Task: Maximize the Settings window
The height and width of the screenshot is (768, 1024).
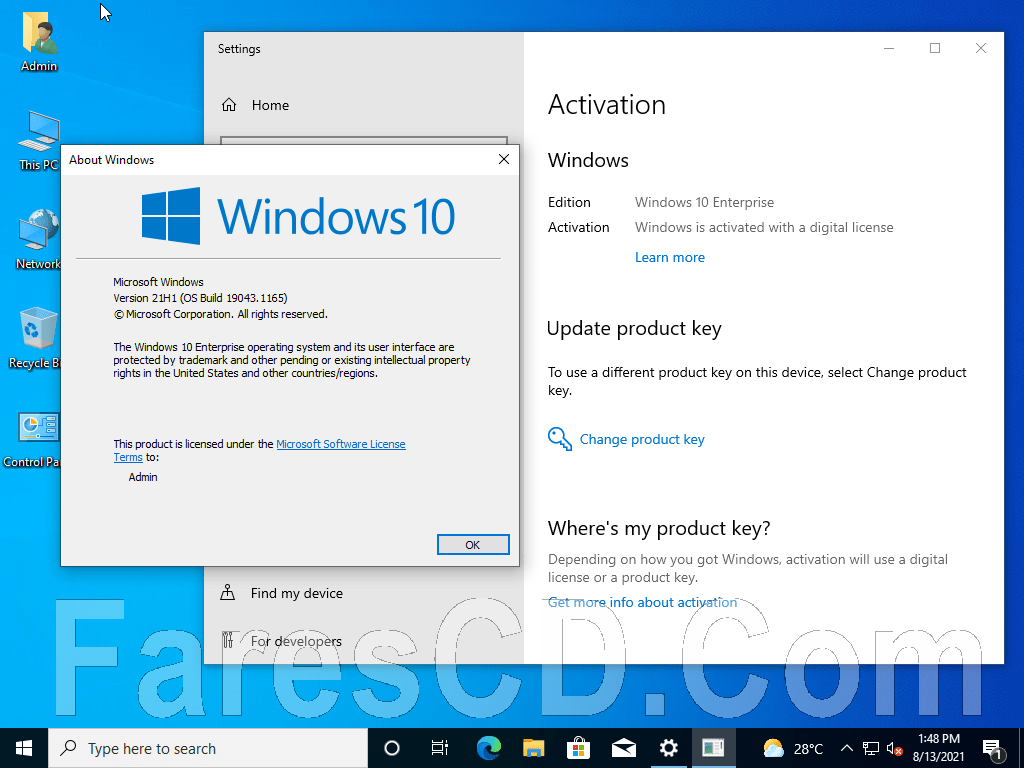Action: (x=935, y=48)
